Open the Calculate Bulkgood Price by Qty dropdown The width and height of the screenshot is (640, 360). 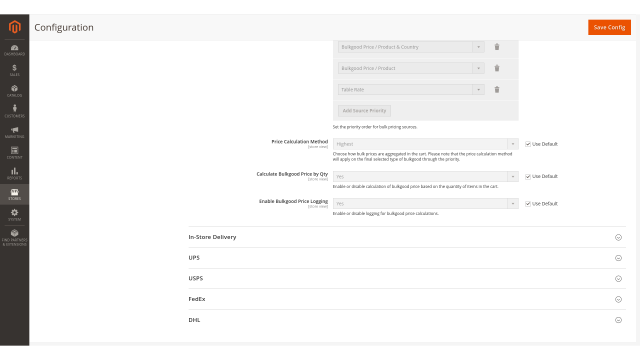(x=426, y=176)
